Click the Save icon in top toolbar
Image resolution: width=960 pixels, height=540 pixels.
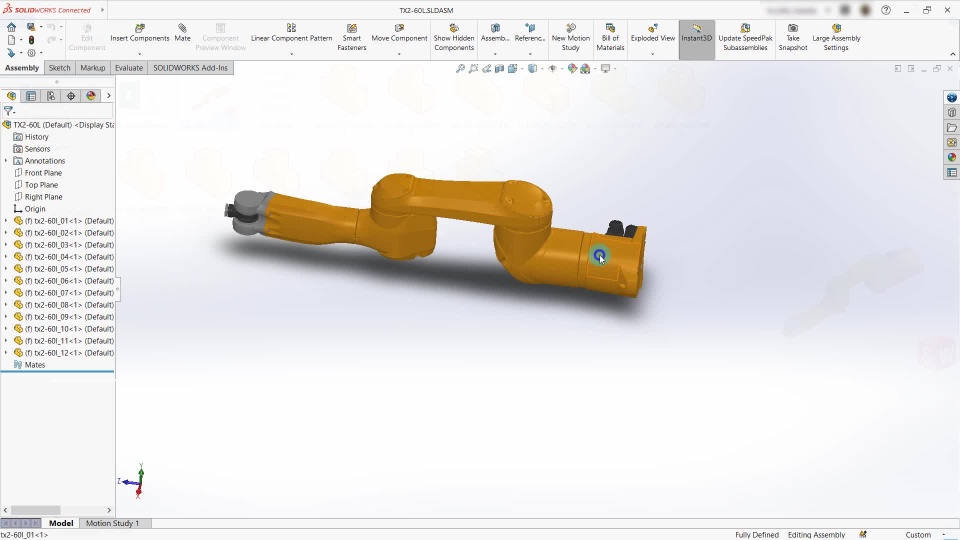[x=31, y=27]
